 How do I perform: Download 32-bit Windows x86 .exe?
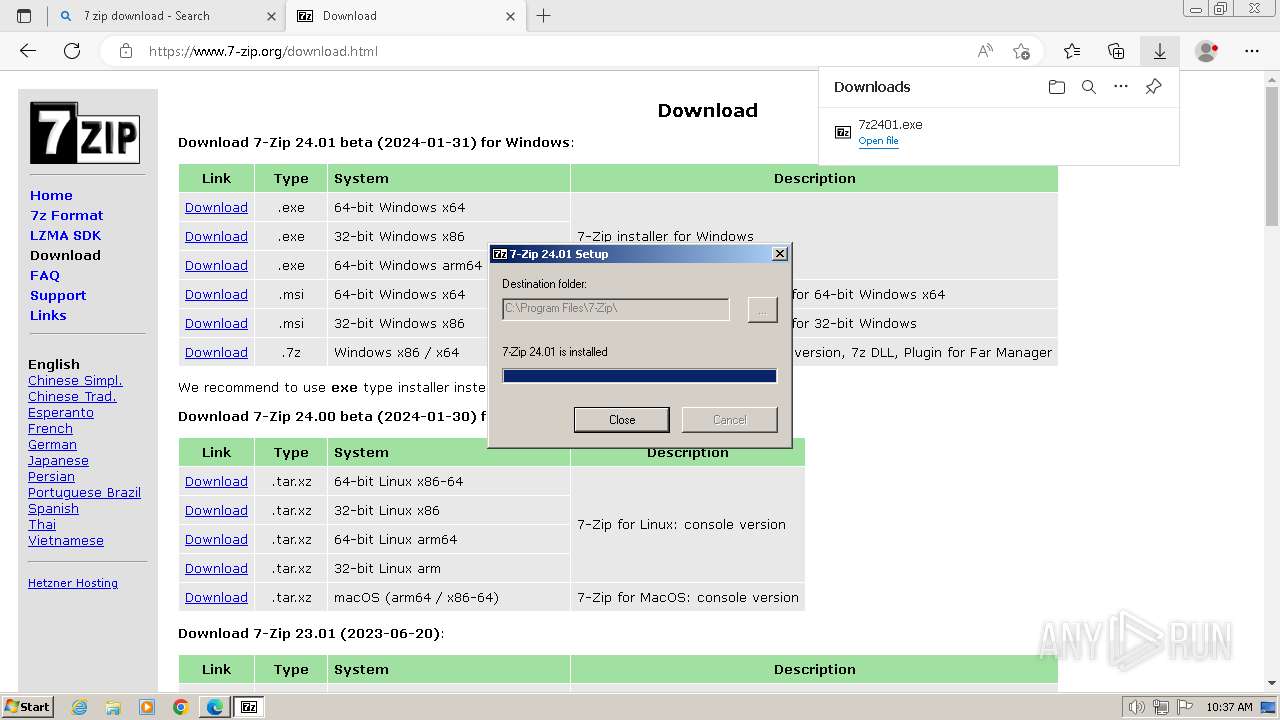coord(216,236)
